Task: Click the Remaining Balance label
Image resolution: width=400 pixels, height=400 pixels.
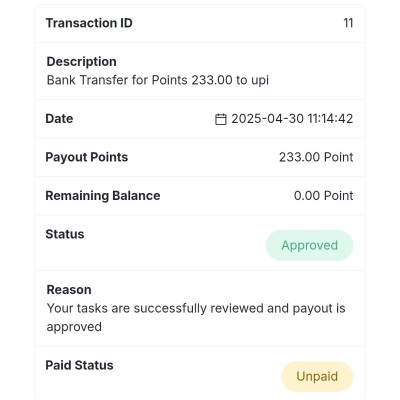Action: coord(103,196)
